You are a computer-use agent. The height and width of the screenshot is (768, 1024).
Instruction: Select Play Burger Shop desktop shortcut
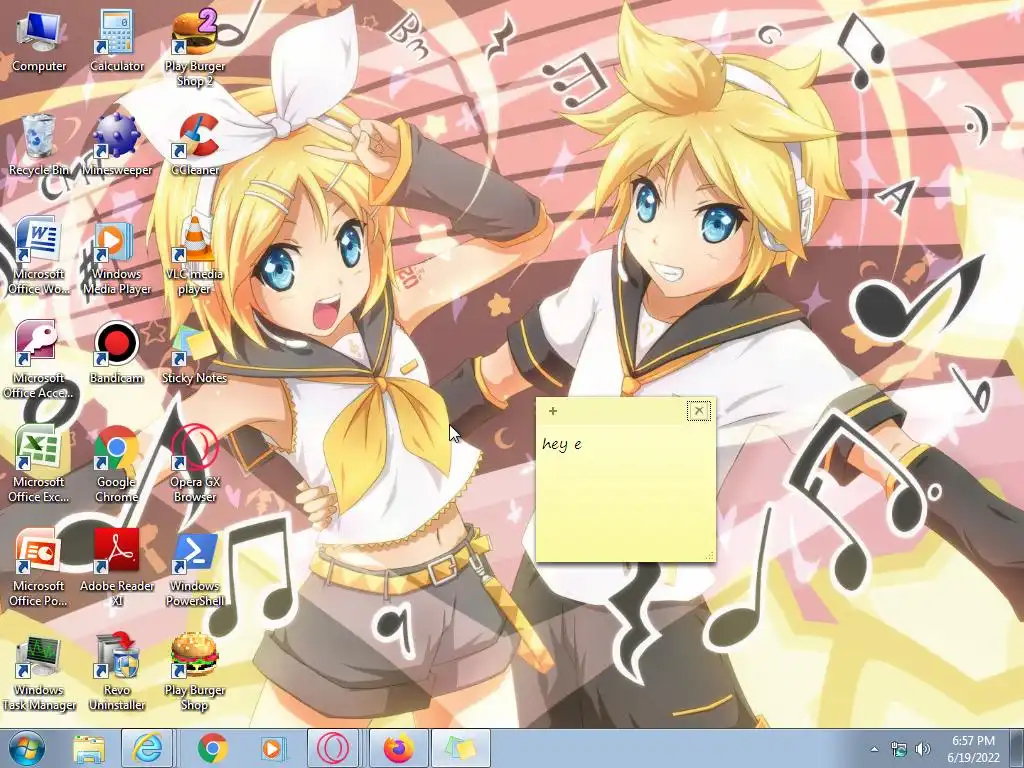click(x=195, y=673)
